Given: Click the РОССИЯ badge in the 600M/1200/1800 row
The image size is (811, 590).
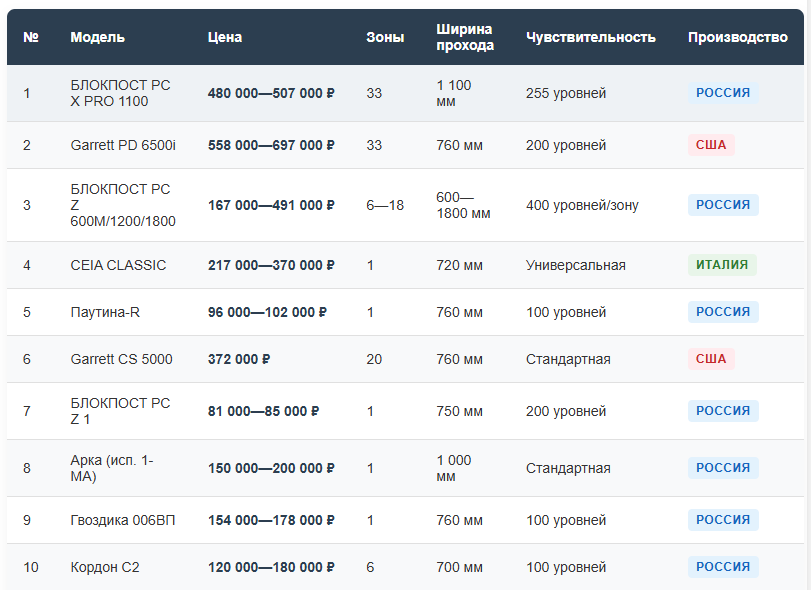Looking at the screenshot, I should coord(723,205).
